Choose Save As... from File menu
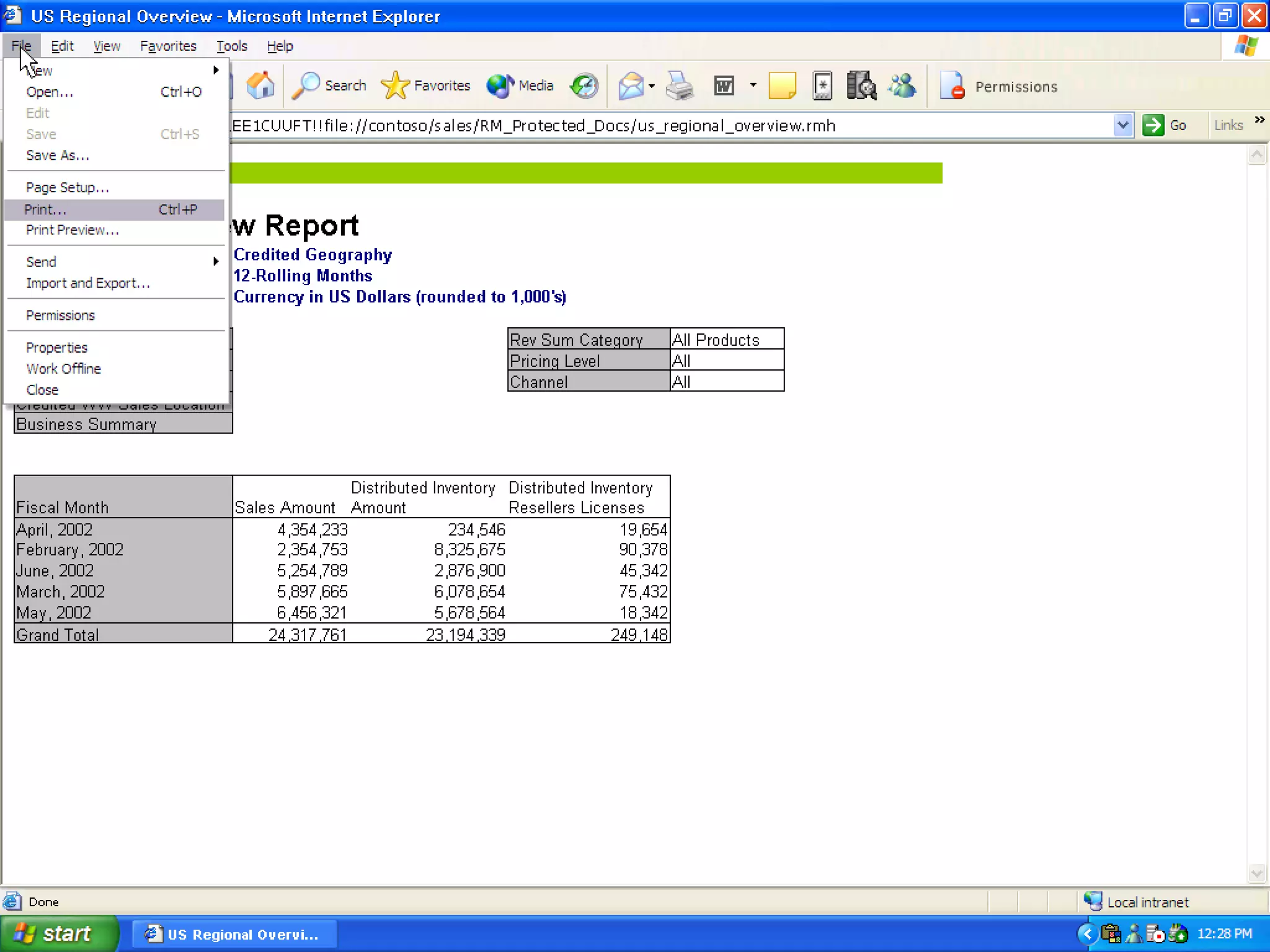Screen dimensions: 1270x952 click(x=58, y=156)
